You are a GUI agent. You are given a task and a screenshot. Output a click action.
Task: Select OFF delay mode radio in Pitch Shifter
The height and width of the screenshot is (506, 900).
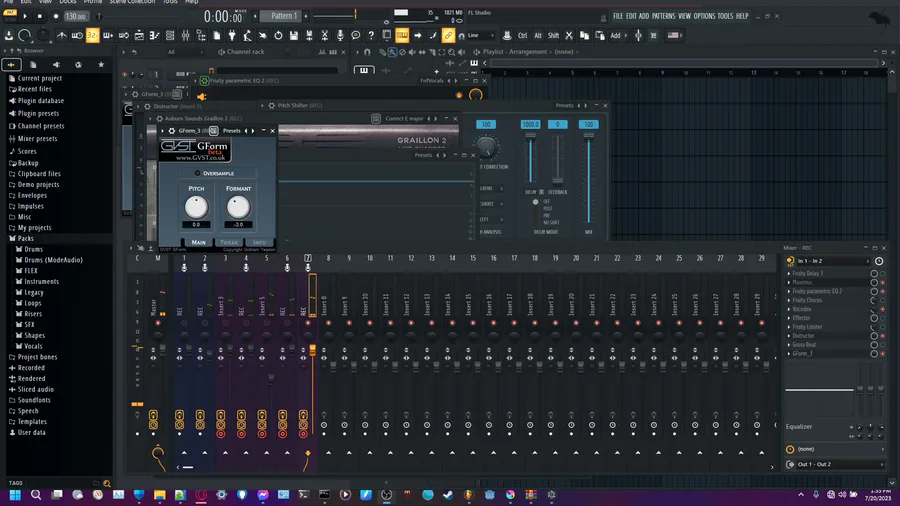pos(536,202)
